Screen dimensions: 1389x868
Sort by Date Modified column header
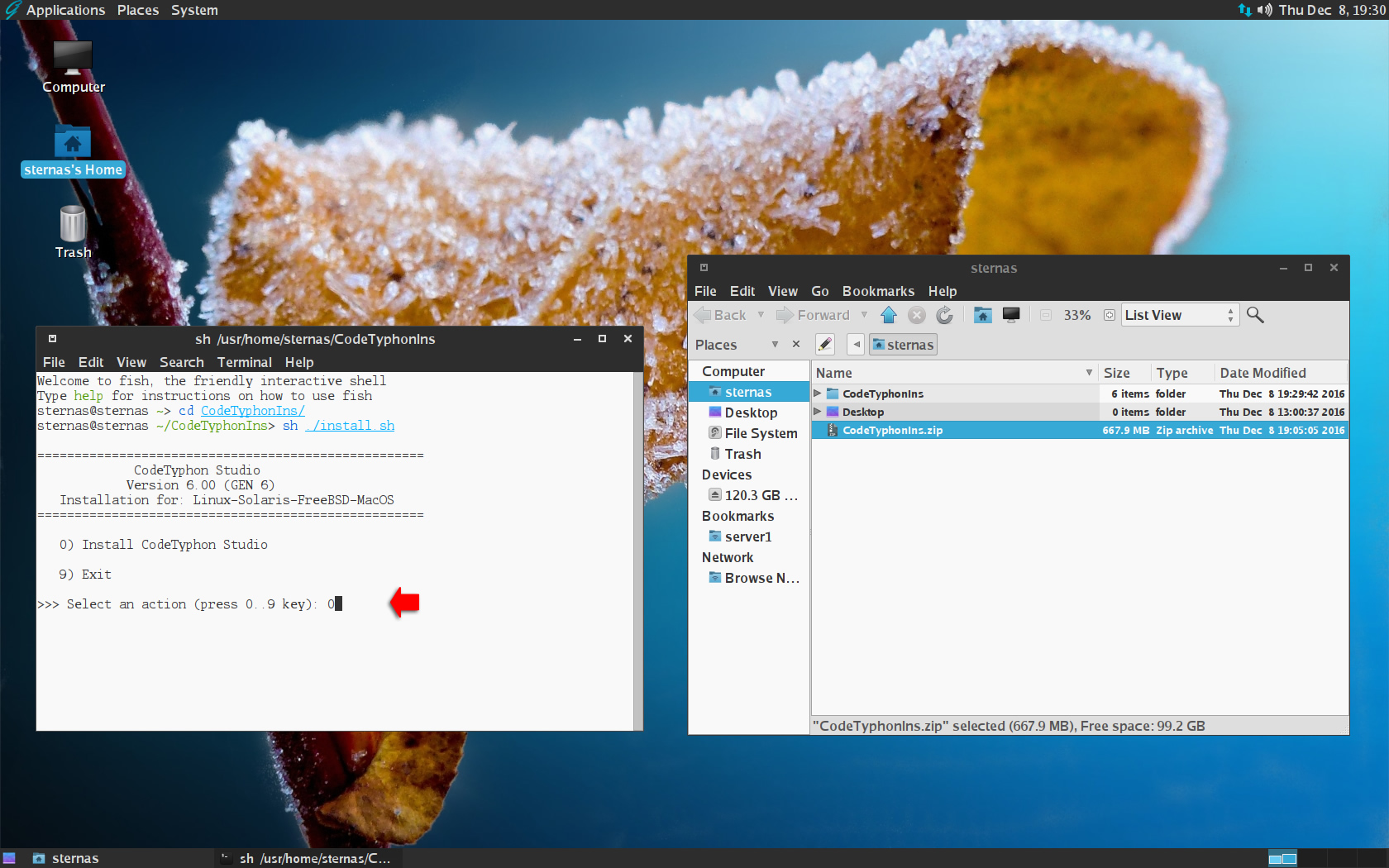coord(1281,373)
